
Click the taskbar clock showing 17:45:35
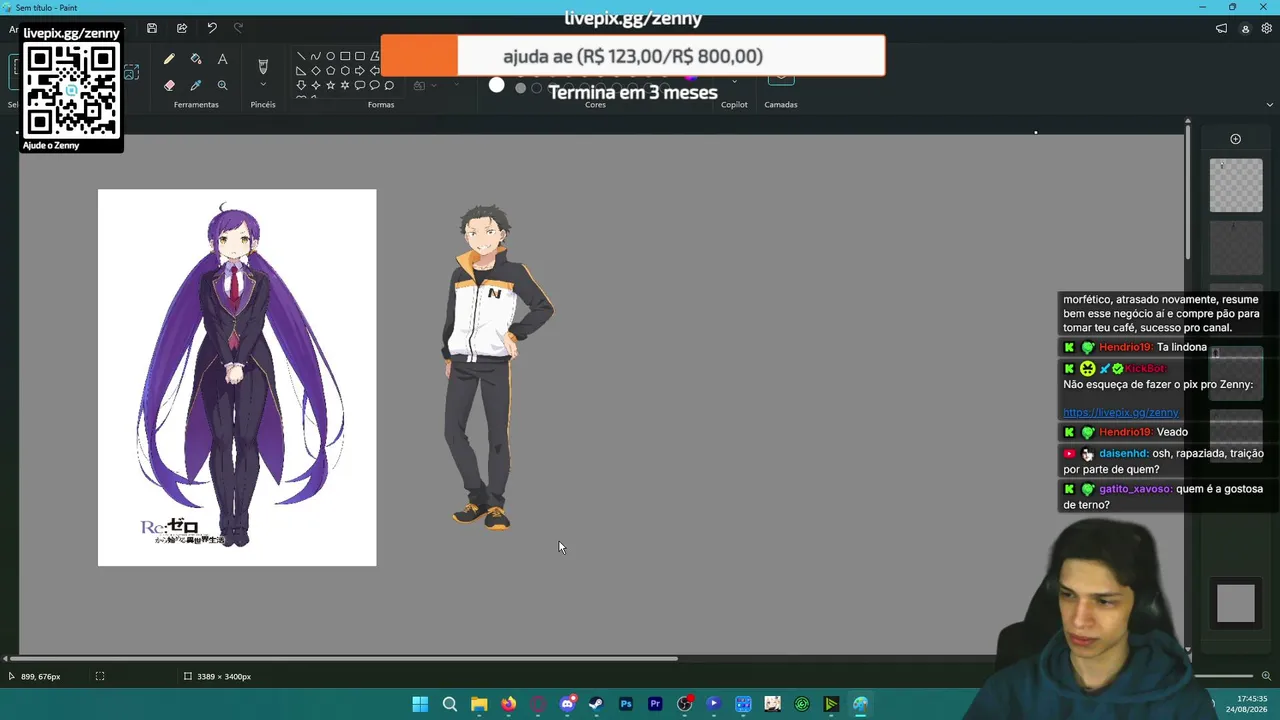point(1252,699)
